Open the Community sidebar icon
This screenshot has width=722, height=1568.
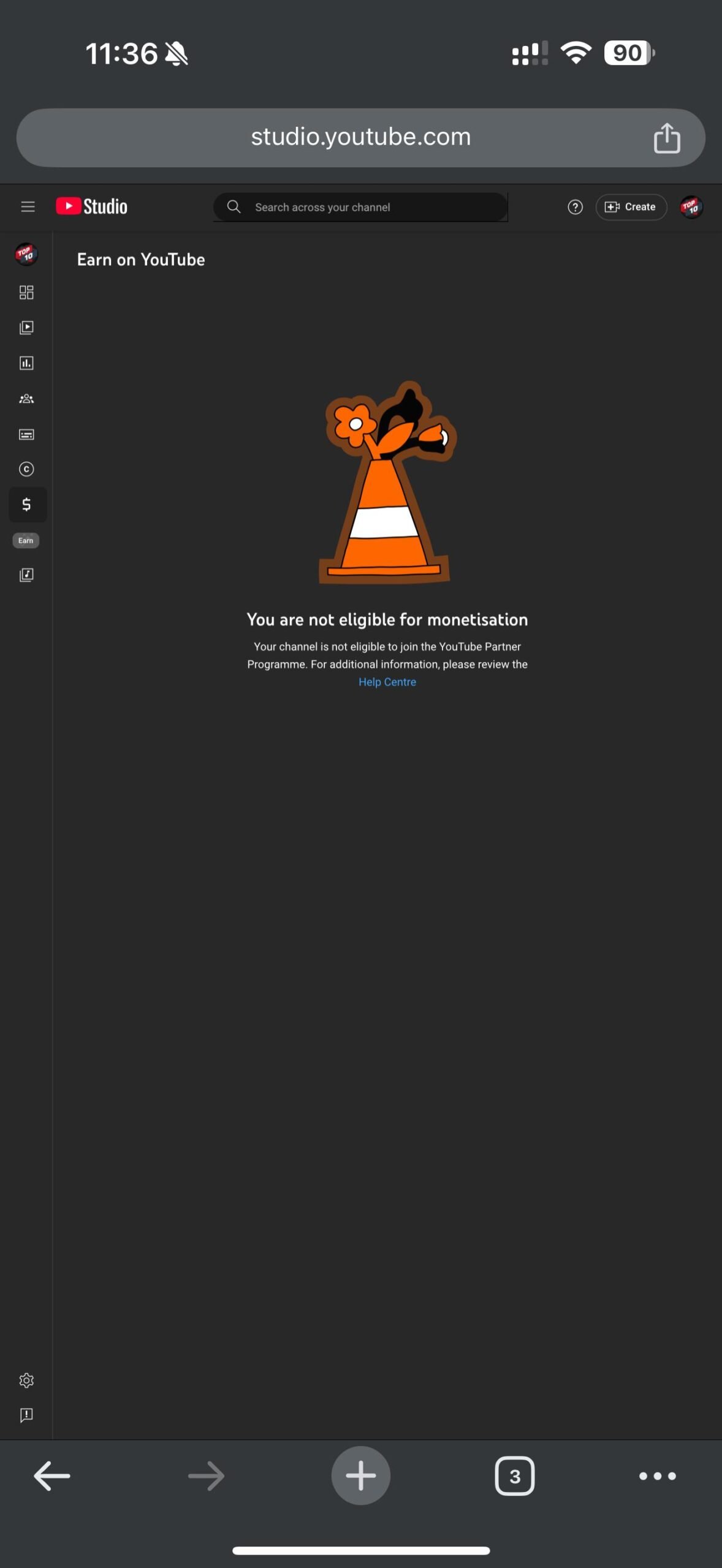pyautogui.click(x=26, y=399)
